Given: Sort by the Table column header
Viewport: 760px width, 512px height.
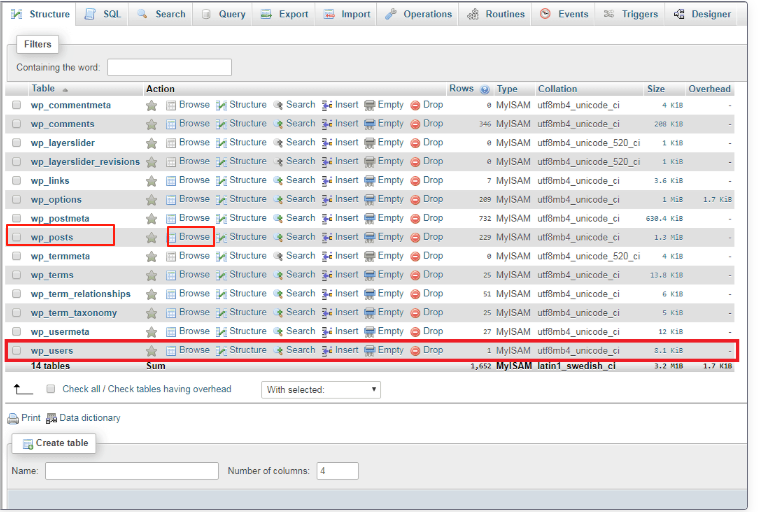Looking at the screenshot, I should pos(43,89).
